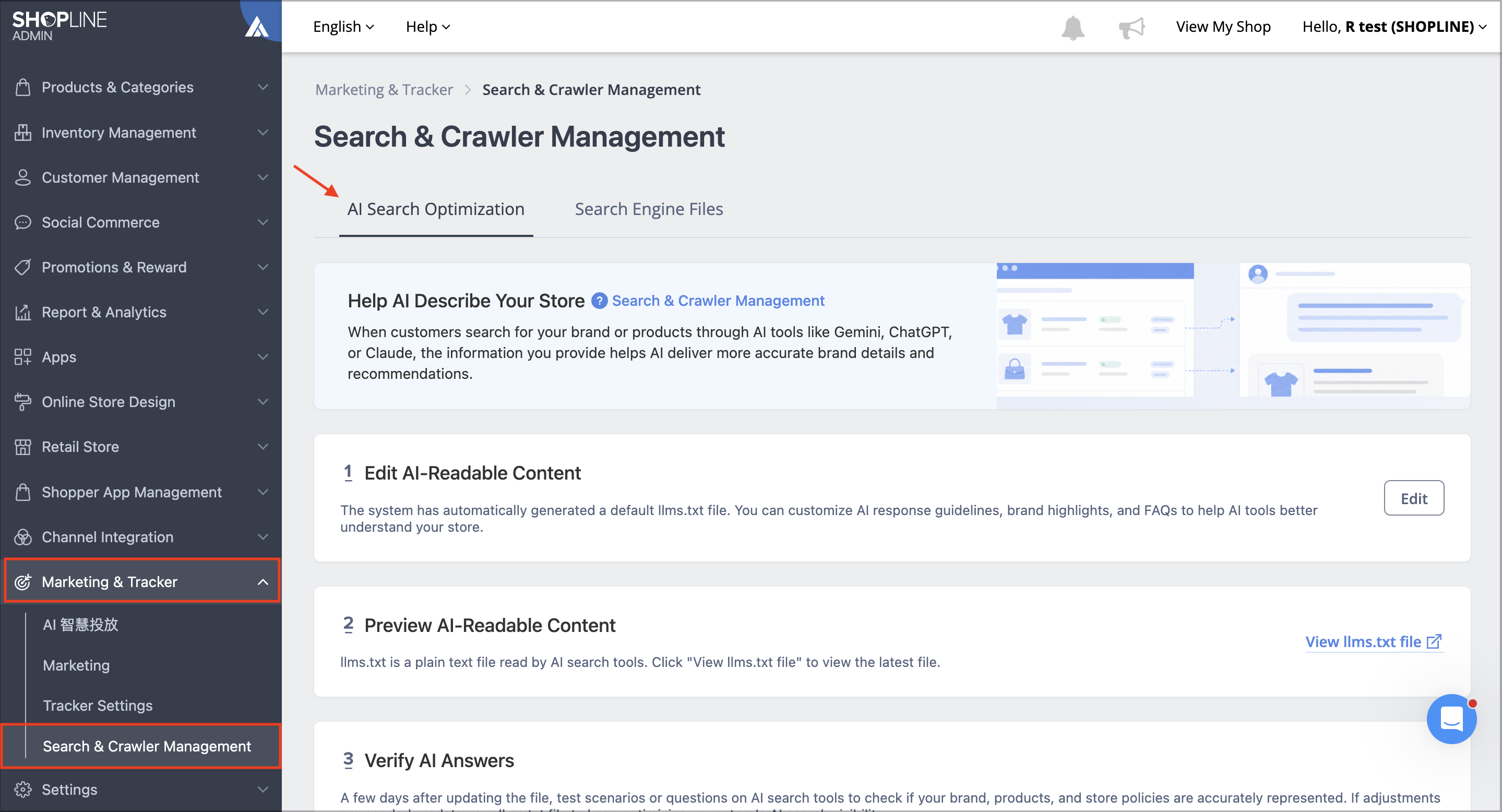Expand the Online Store Design chevron
The width and height of the screenshot is (1502, 812).
[263, 402]
